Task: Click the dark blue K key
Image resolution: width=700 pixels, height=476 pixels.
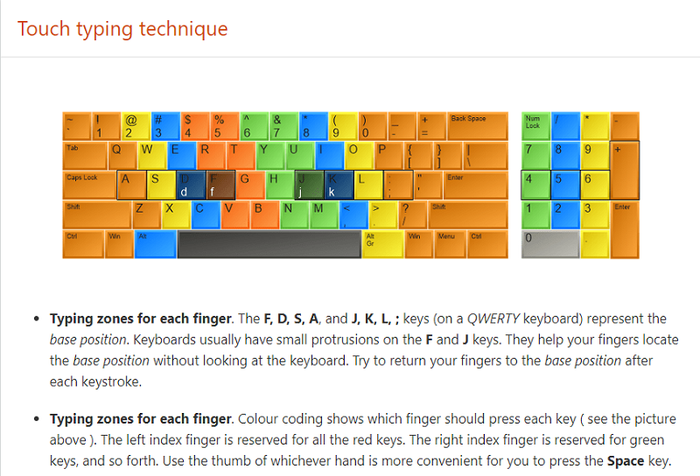Action: pos(339,185)
